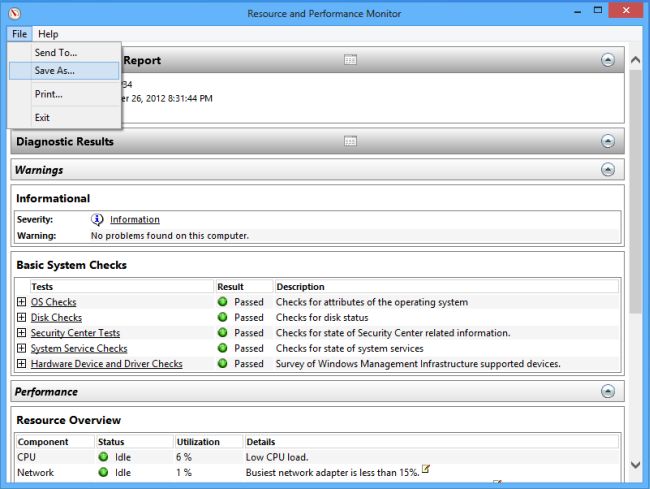Click the green Idle status icon for Network
The width and height of the screenshot is (650, 489).
coord(103,472)
